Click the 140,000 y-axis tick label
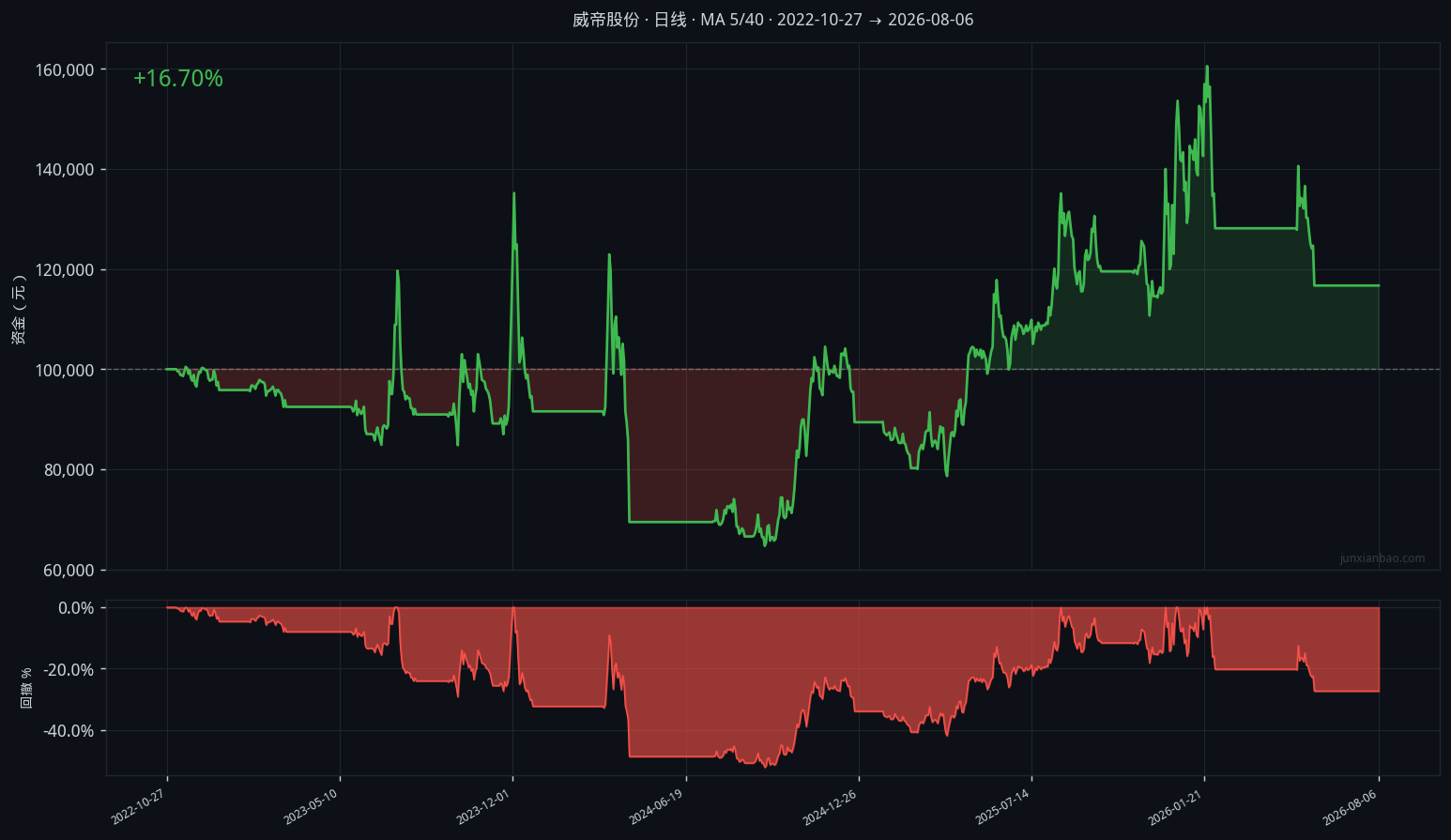This screenshot has height=840, width=1451. click(65, 170)
